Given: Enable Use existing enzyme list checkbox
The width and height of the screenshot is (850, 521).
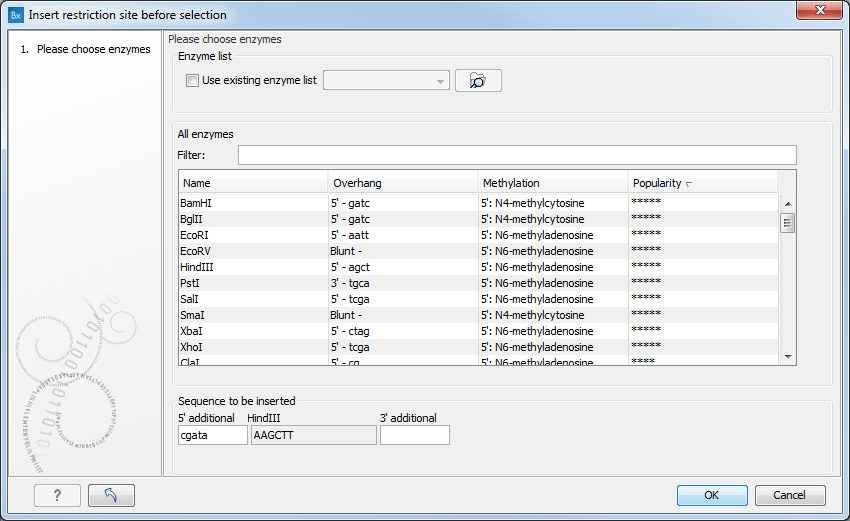Looking at the screenshot, I should point(193,81).
